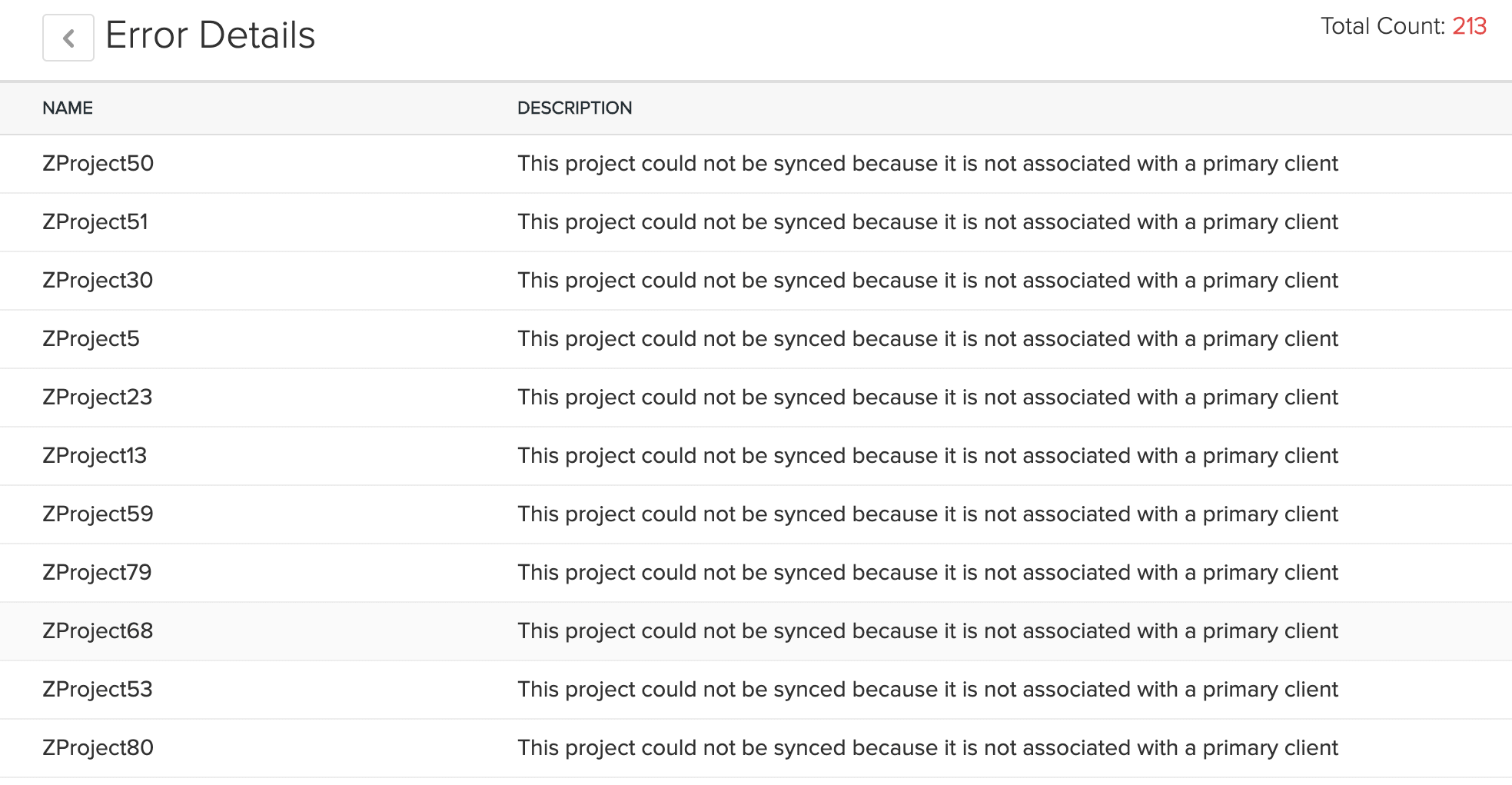Viewport: 1512px width, 785px height.
Task: Click the error description for ZProject68
Action: pos(927,631)
